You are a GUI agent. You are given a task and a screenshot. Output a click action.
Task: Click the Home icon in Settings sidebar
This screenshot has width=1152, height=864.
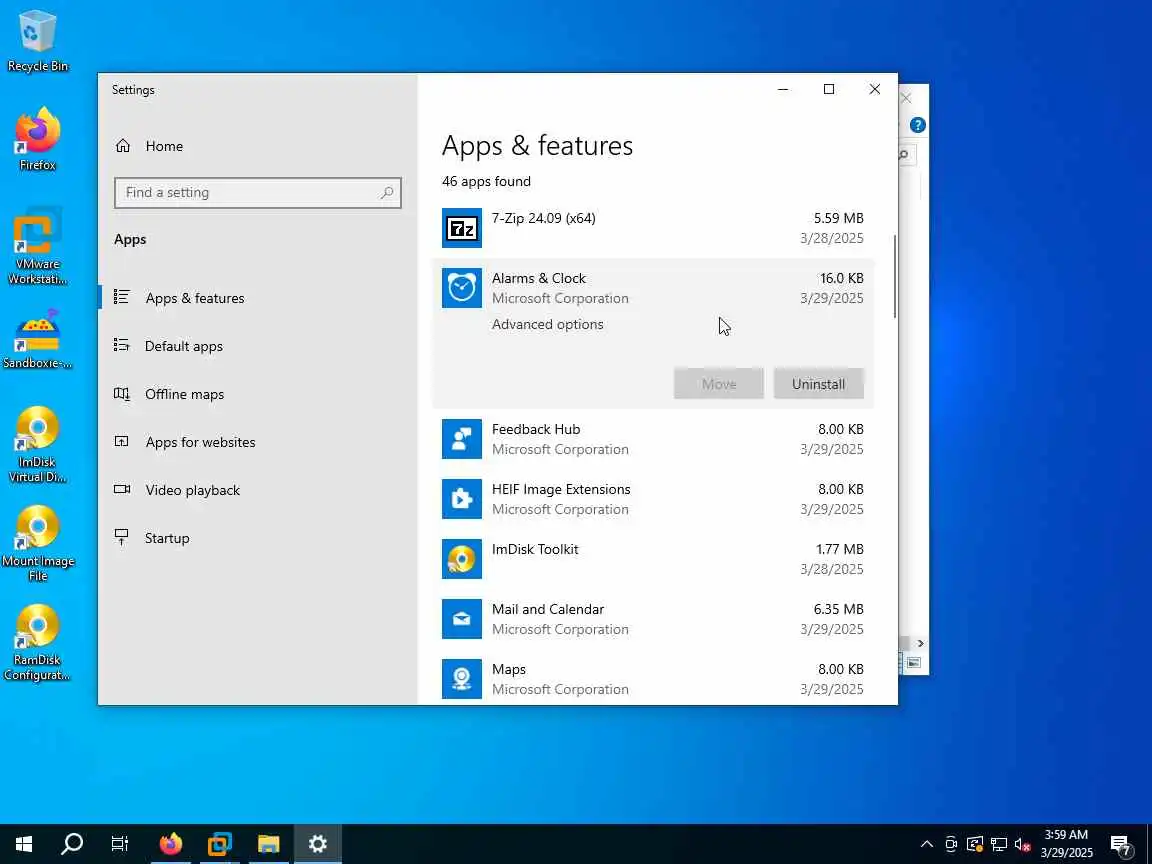(x=123, y=145)
